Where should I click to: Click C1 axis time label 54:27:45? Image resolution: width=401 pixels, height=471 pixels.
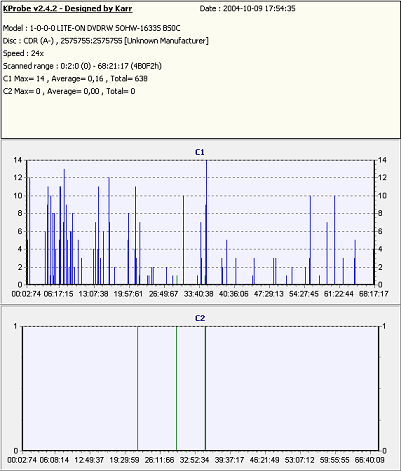coord(304,294)
